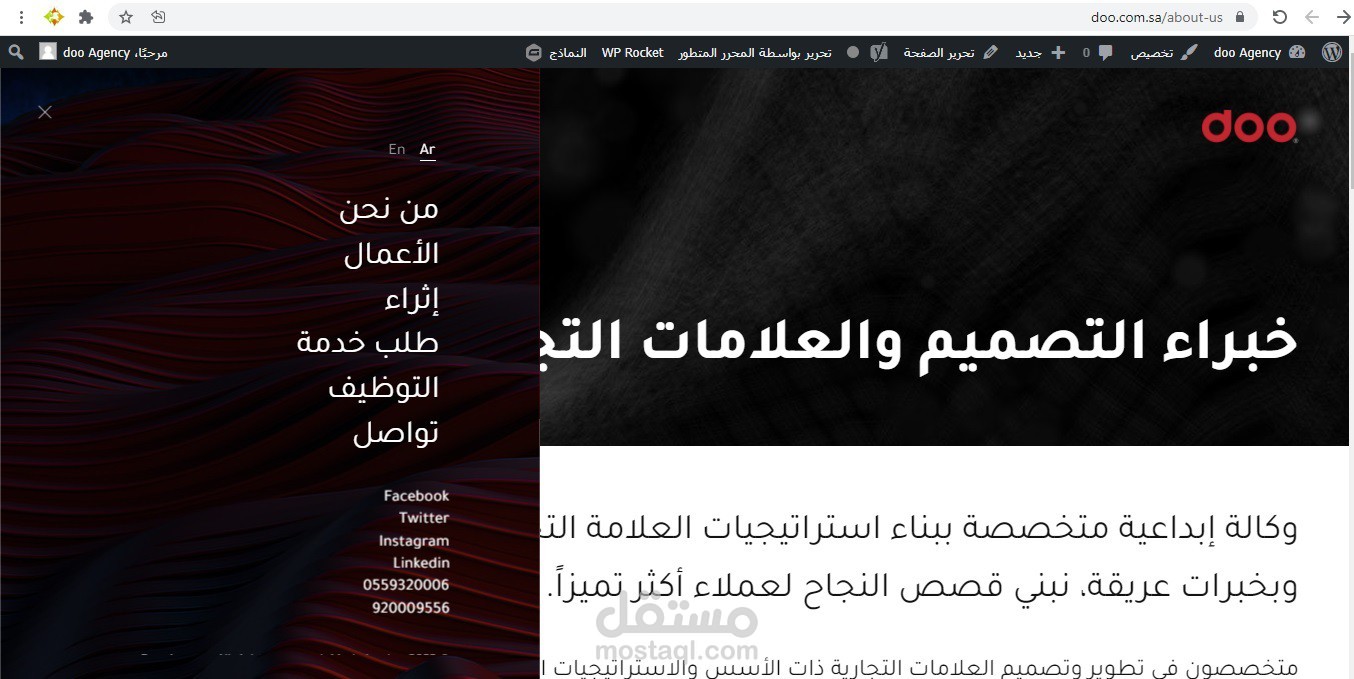This screenshot has width=1354, height=679.
Task: Open the Instagram link
Action: (414, 540)
